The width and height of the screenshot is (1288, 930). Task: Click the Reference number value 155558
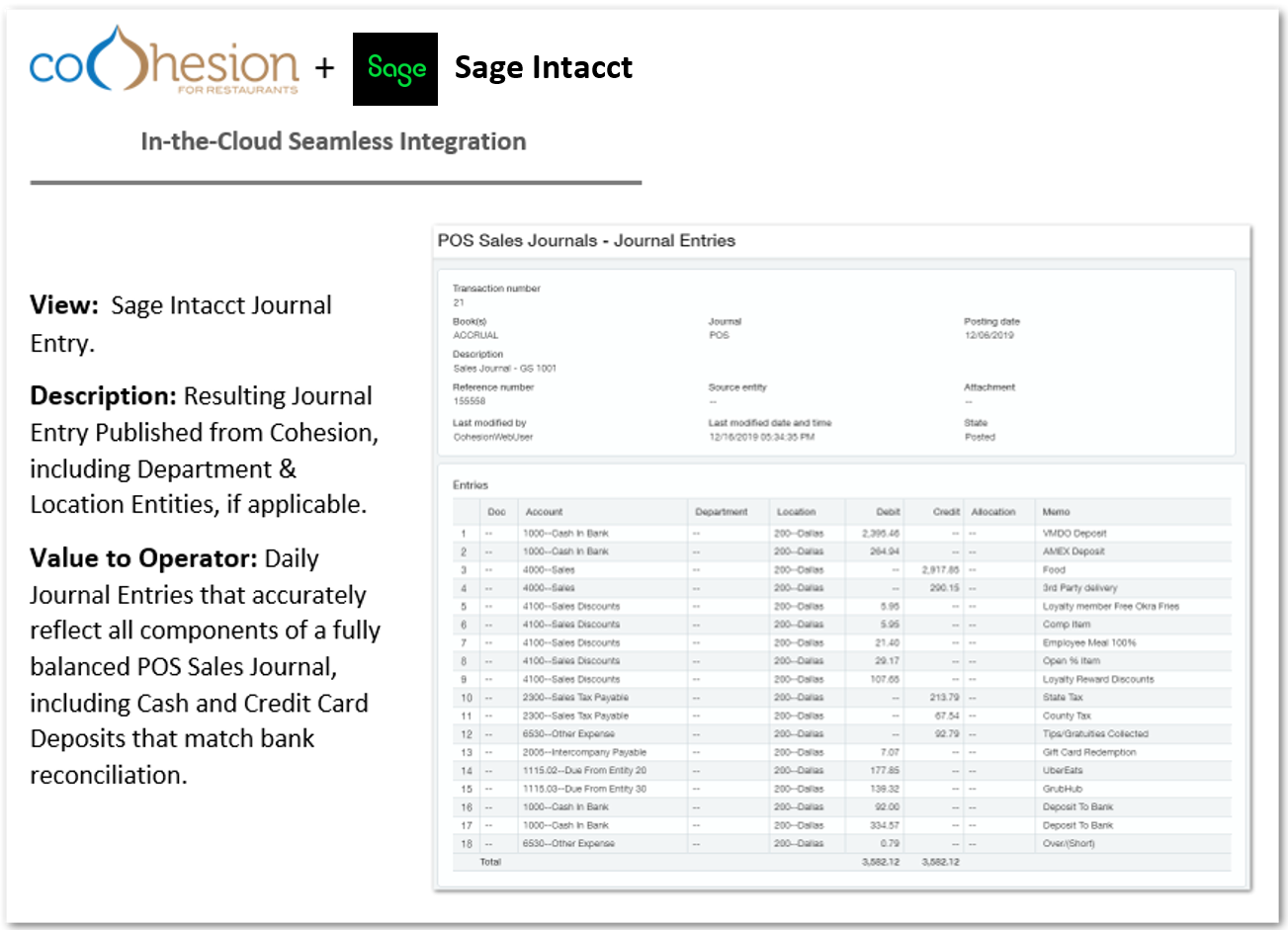click(x=469, y=401)
